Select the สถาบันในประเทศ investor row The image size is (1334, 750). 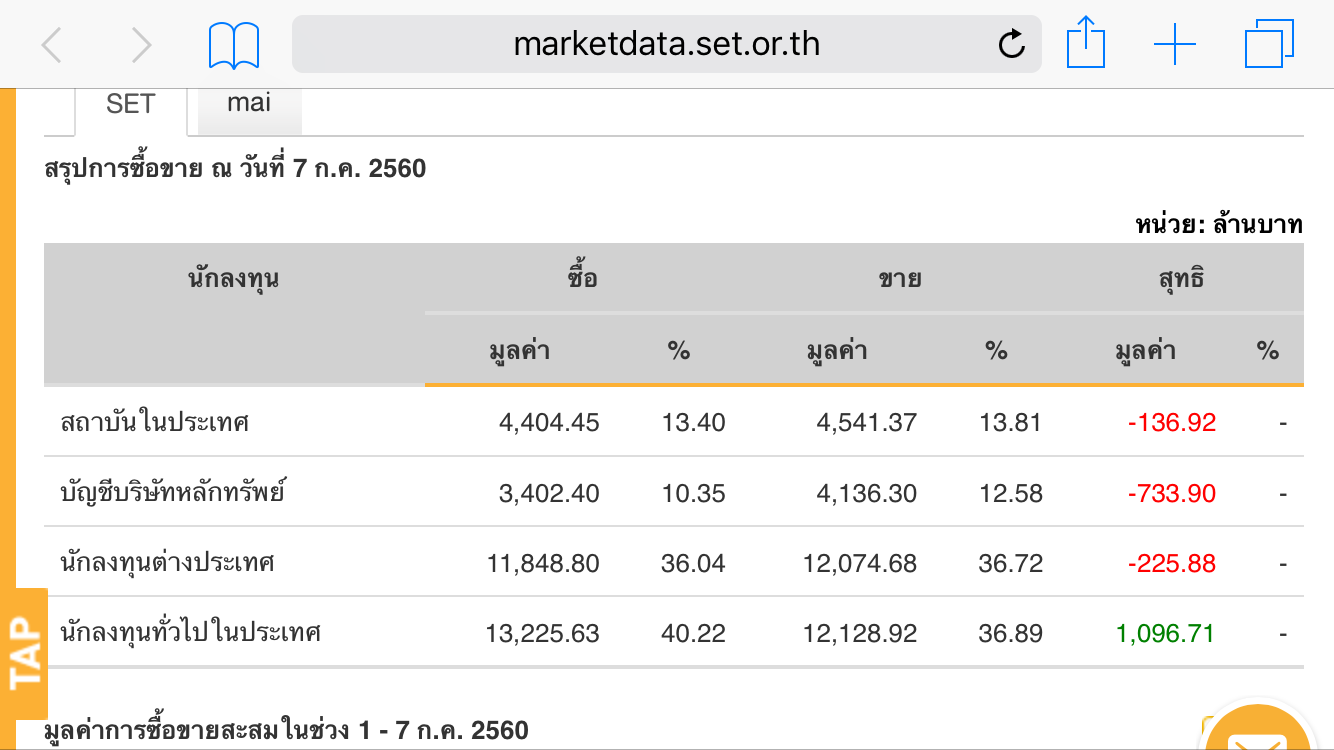pyautogui.click(x=155, y=422)
